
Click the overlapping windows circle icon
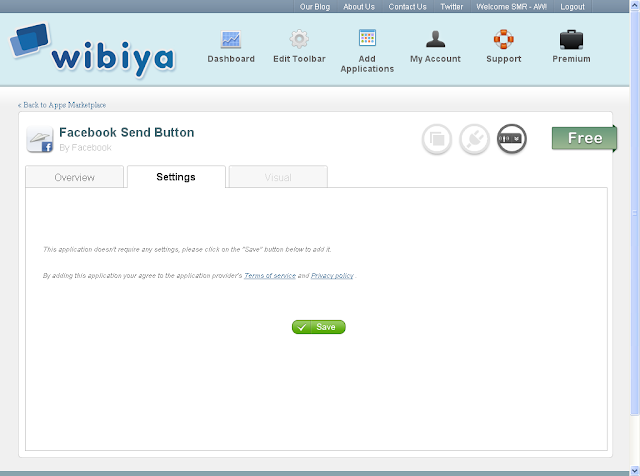pos(437,139)
